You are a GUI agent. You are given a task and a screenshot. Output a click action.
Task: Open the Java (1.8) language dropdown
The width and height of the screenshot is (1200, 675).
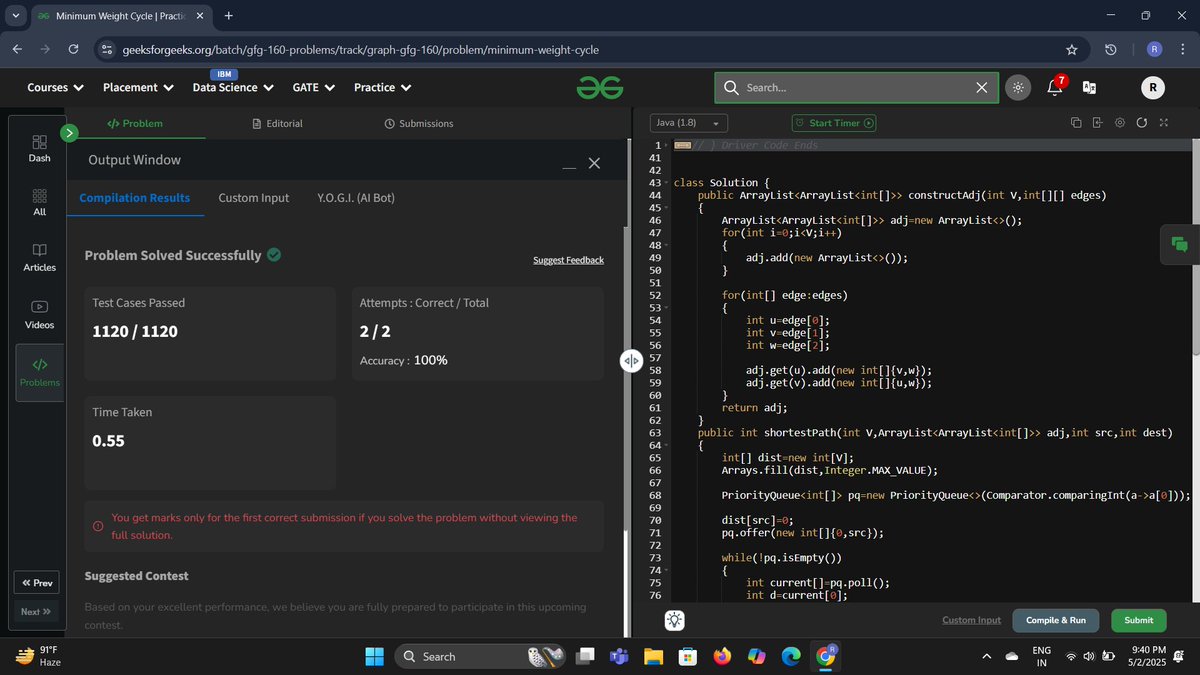688,123
